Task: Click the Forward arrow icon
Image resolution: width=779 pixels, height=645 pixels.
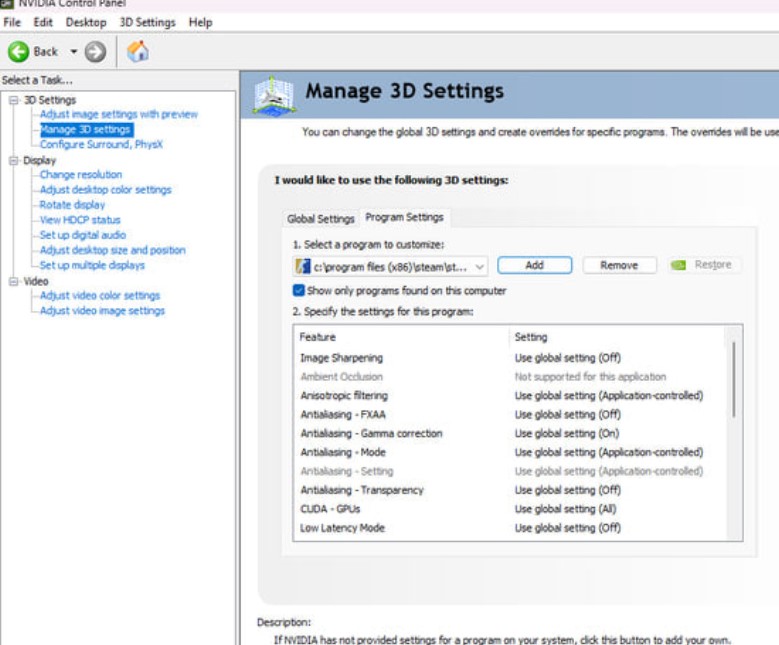Action: [95, 51]
